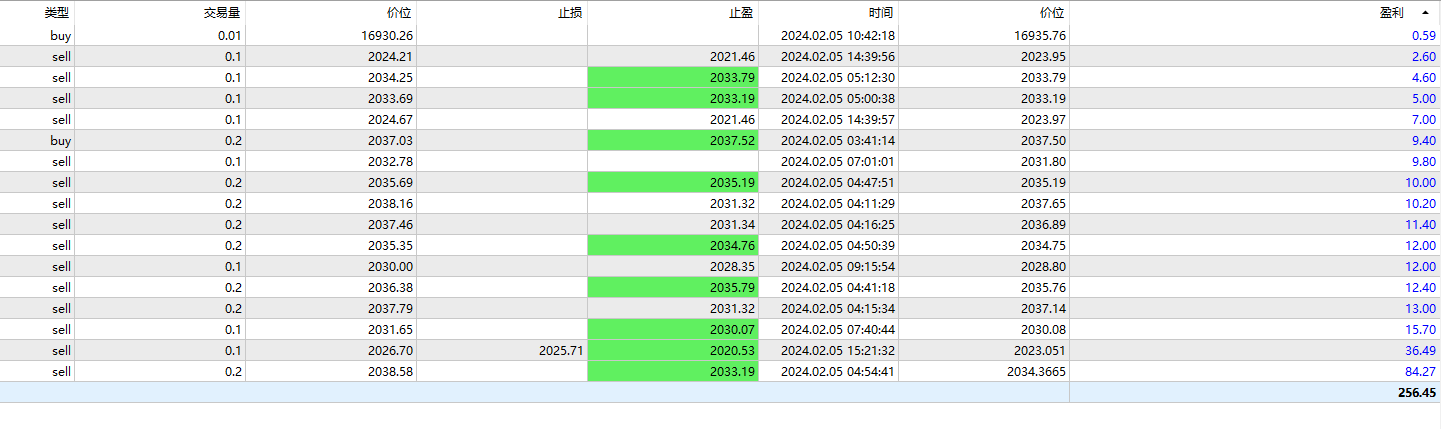
Task: Click open price 2037.03
Action: [x=389, y=140]
